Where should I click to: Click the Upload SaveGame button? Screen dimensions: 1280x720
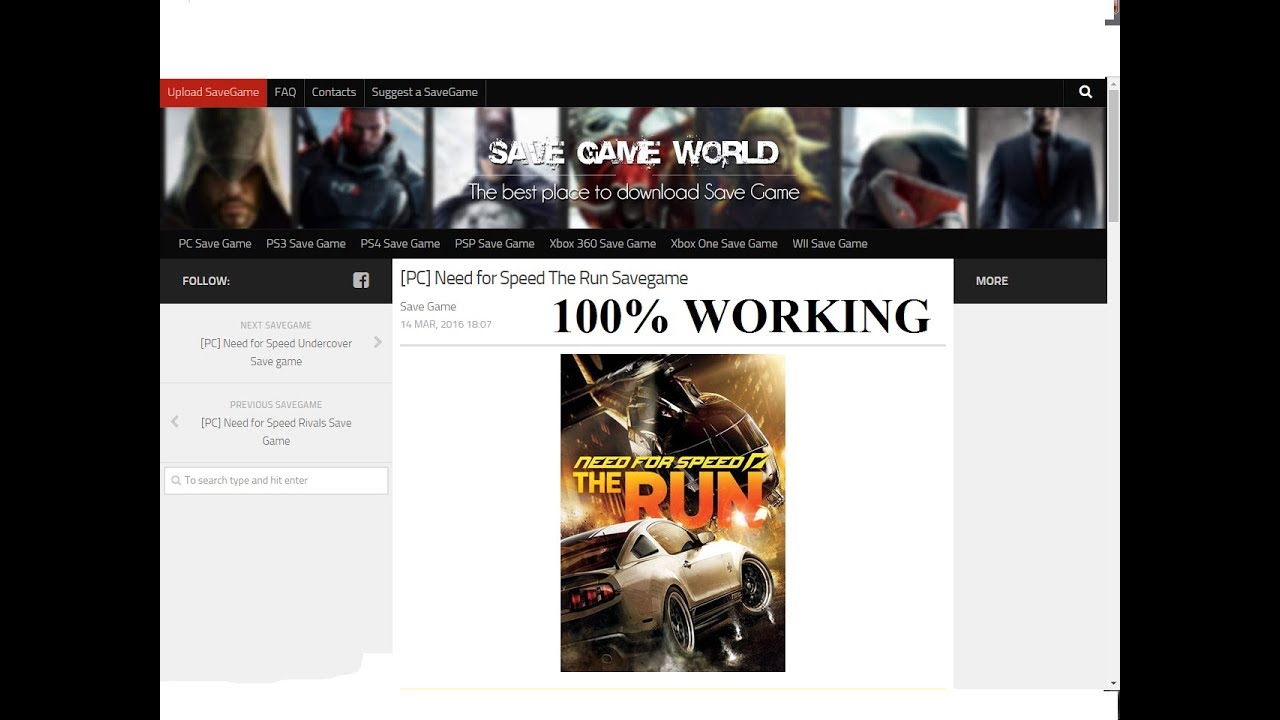click(x=213, y=92)
